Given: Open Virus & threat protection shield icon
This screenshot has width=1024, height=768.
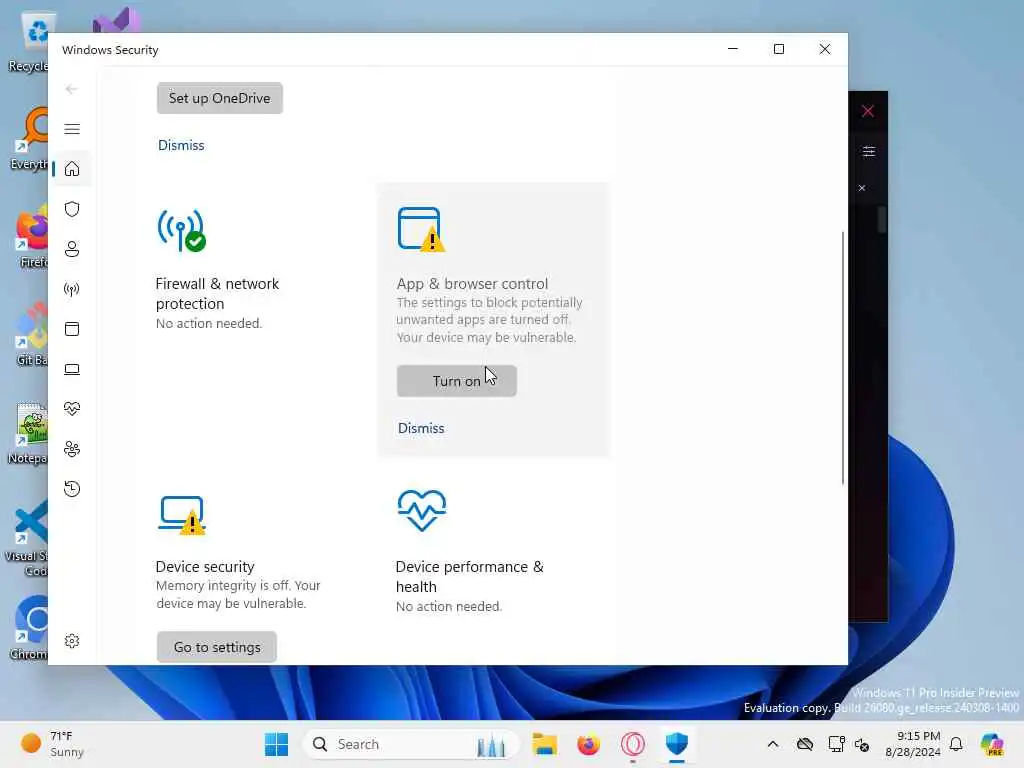Looking at the screenshot, I should tap(72, 209).
